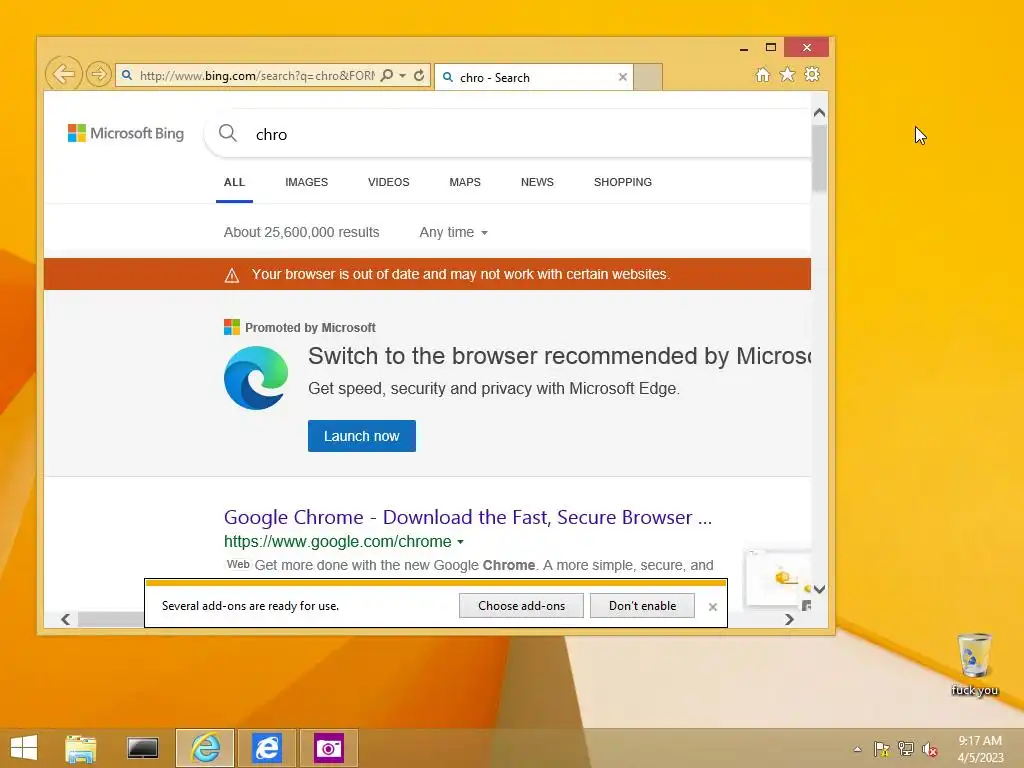This screenshot has height=768, width=1024.
Task: Expand the 'Any time' date filter
Action: [x=453, y=232]
